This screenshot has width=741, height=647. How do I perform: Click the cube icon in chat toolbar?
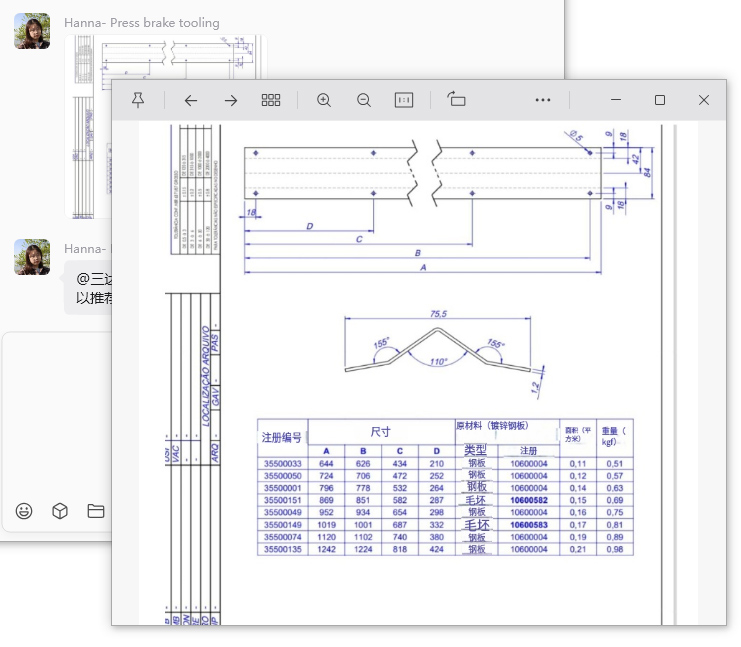coord(60,511)
